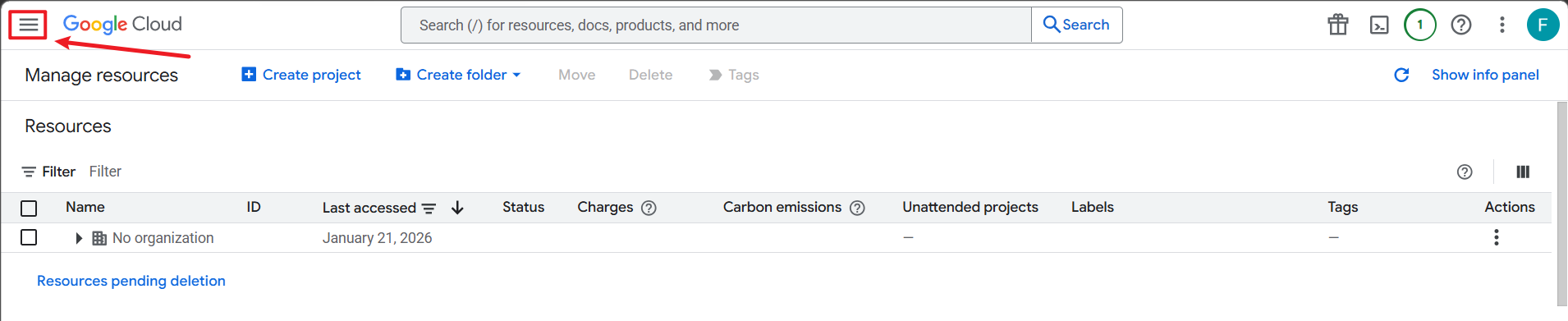Refresh the resources list
The image size is (1568, 321).
1401,75
